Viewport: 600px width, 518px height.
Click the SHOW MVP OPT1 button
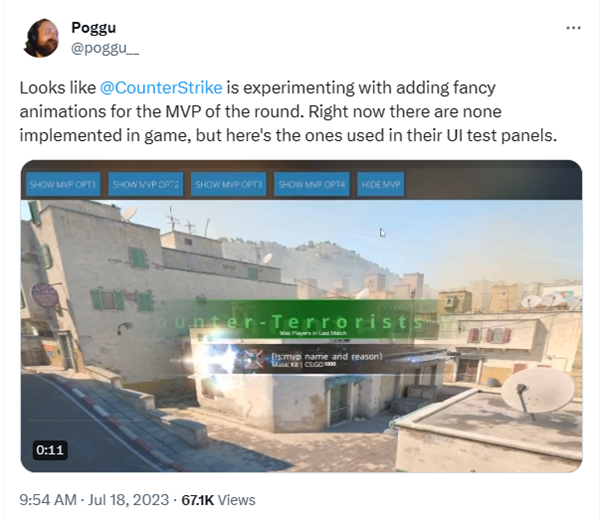tap(63, 184)
